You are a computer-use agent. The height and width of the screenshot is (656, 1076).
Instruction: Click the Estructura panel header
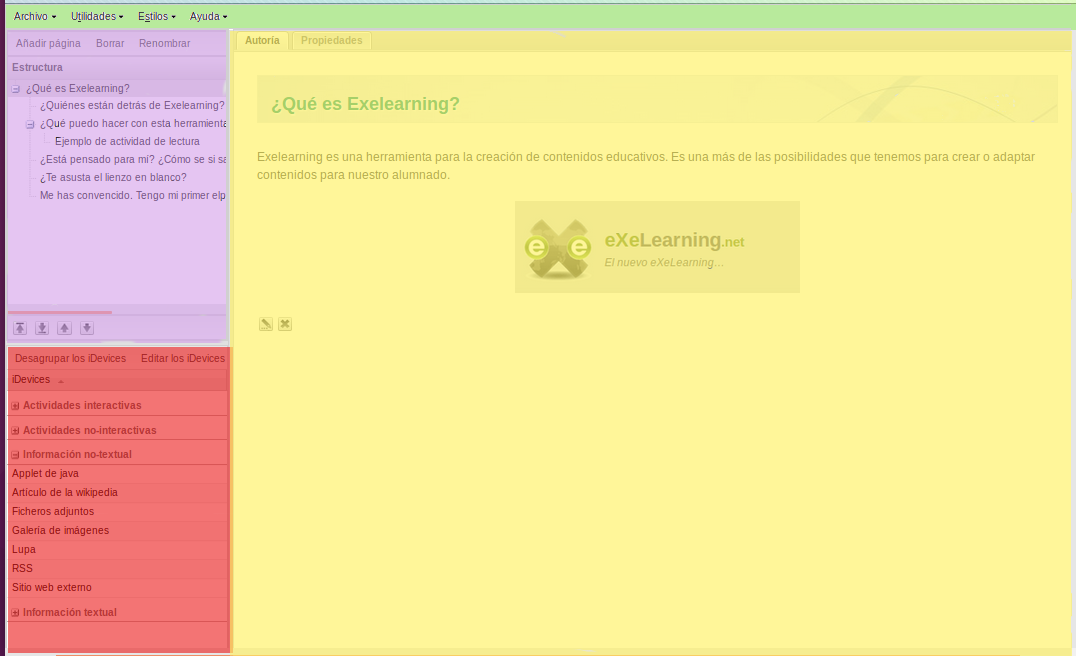click(117, 67)
